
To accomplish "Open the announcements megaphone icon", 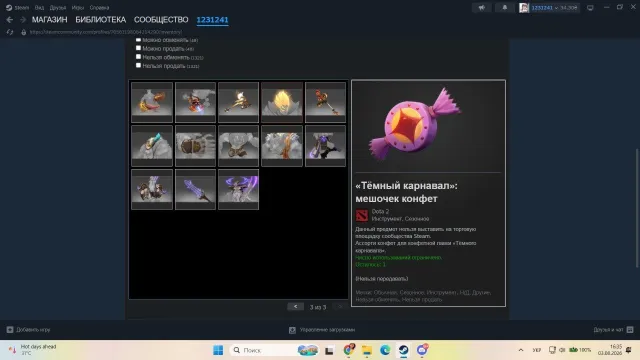I will 482,7.
